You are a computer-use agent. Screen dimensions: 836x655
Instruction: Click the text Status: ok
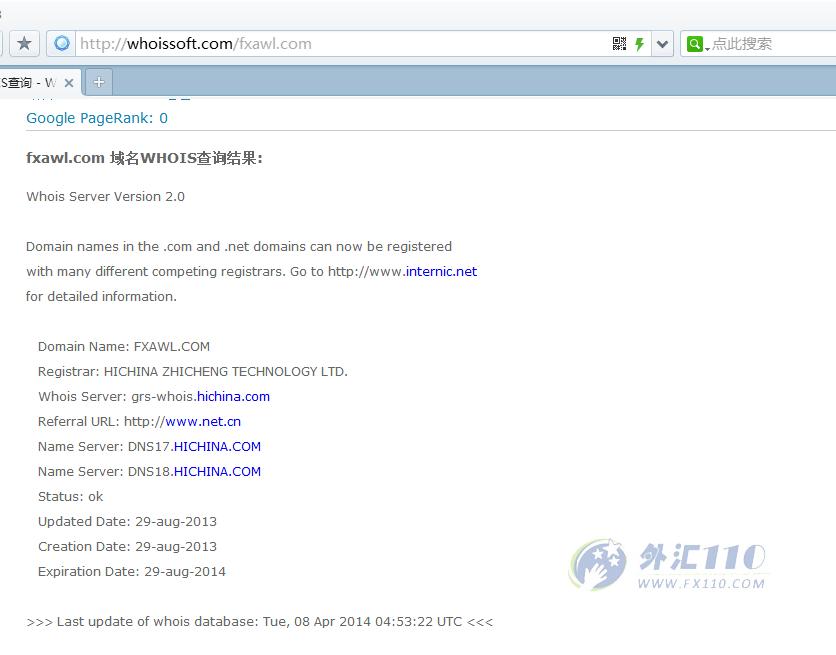[70, 497]
